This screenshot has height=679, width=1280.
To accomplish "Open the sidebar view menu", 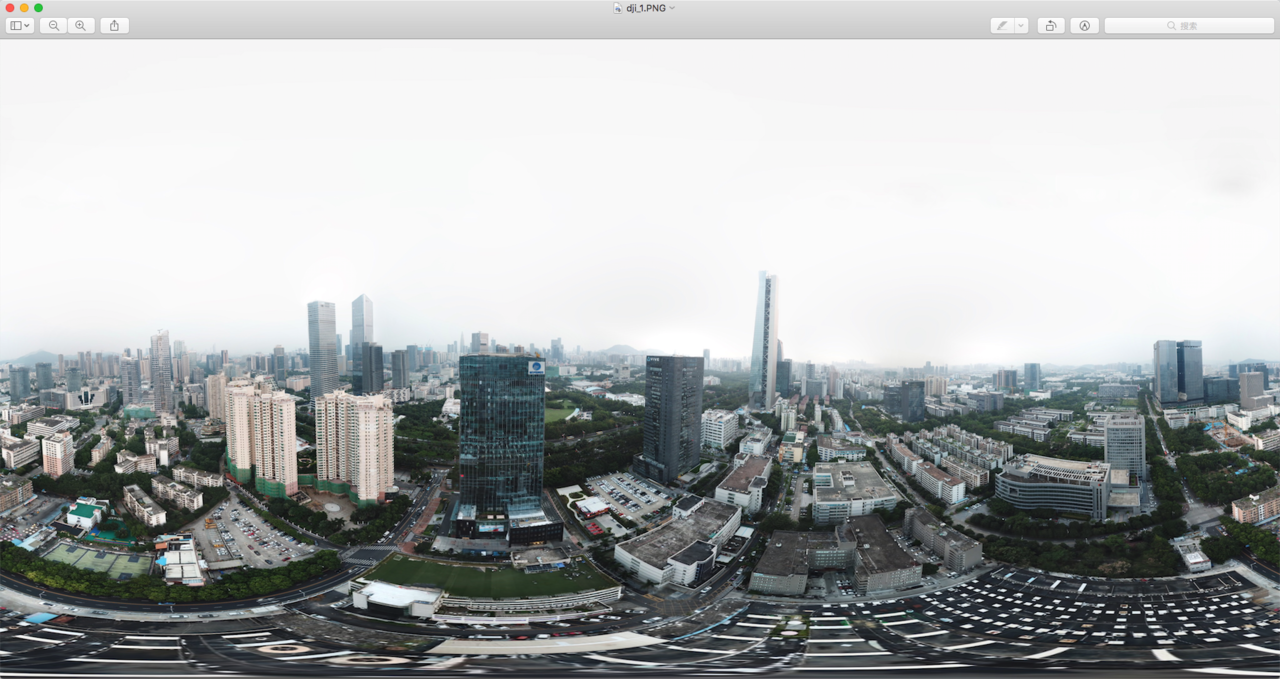I will point(20,25).
